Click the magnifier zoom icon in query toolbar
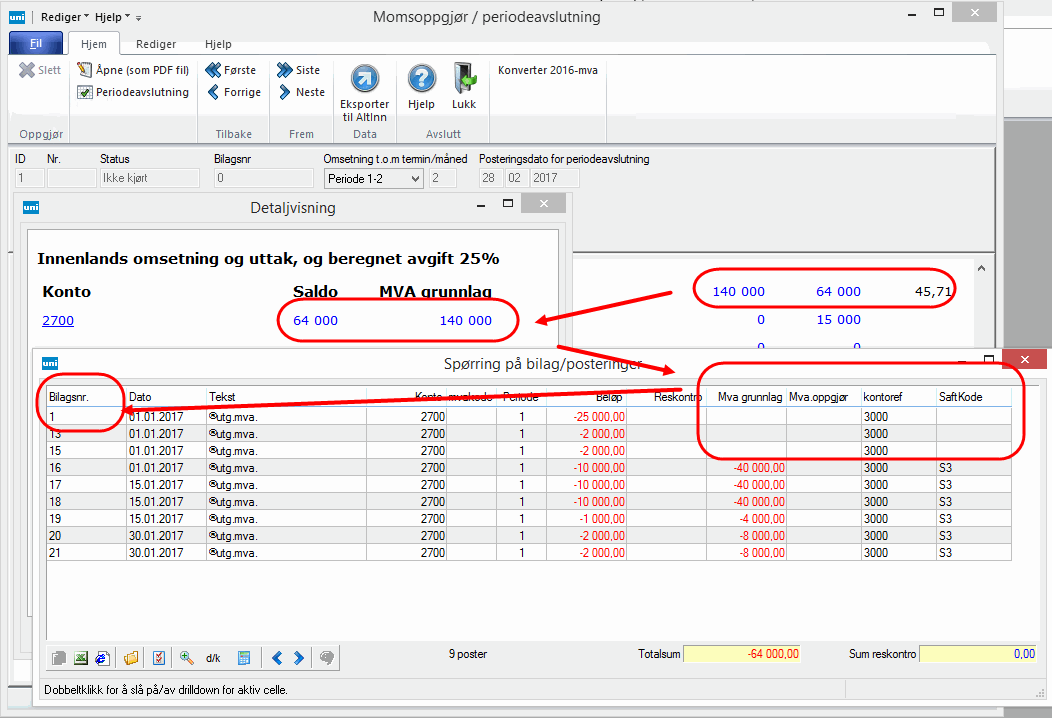Viewport: 1052px width, 718px height. coord(187,658)
